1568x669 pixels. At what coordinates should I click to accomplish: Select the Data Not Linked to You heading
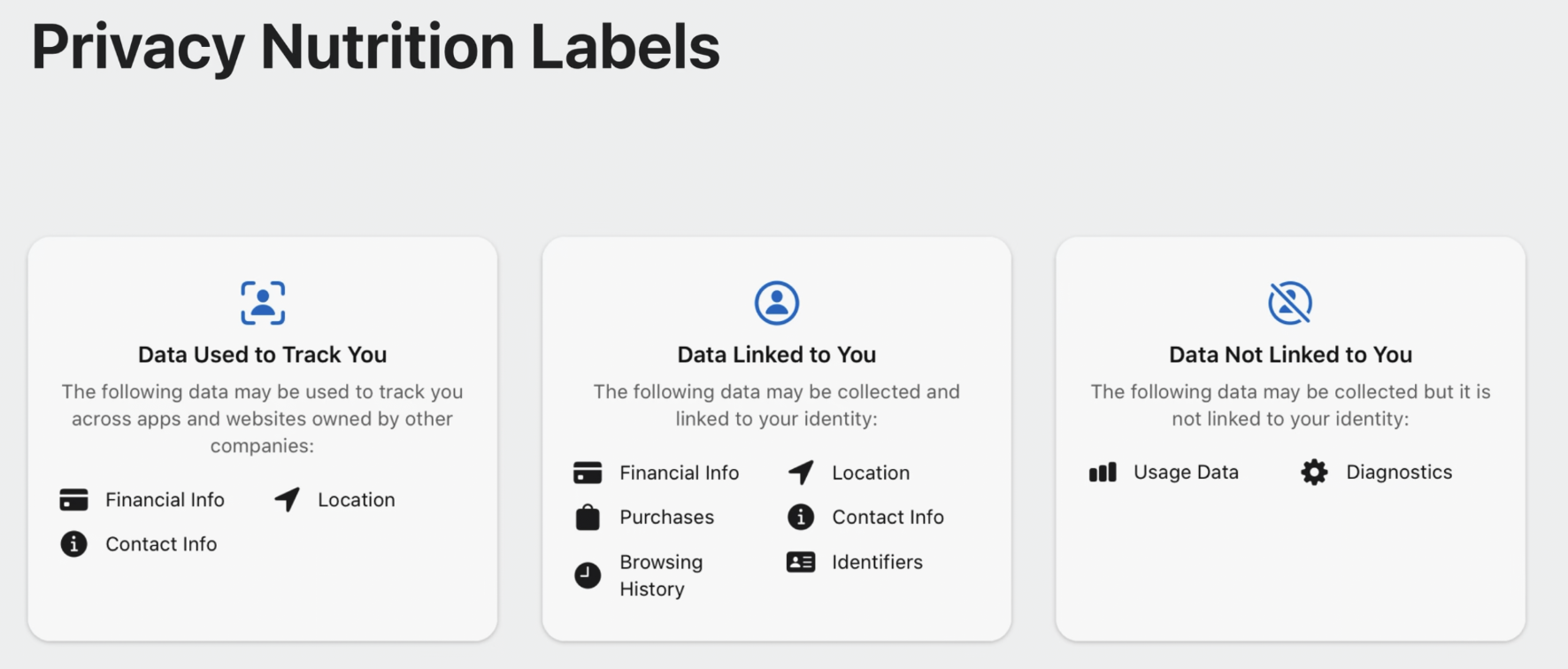click(x=1290, y=355)
